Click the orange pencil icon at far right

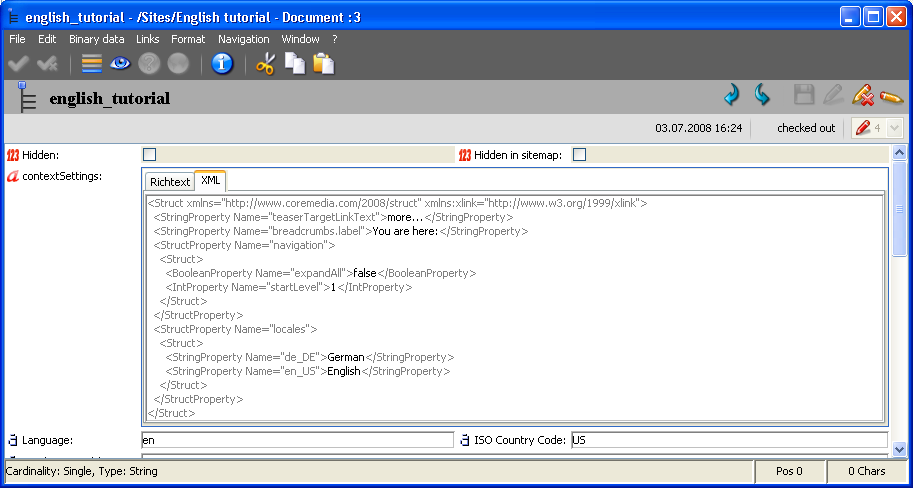pos(891,96)
